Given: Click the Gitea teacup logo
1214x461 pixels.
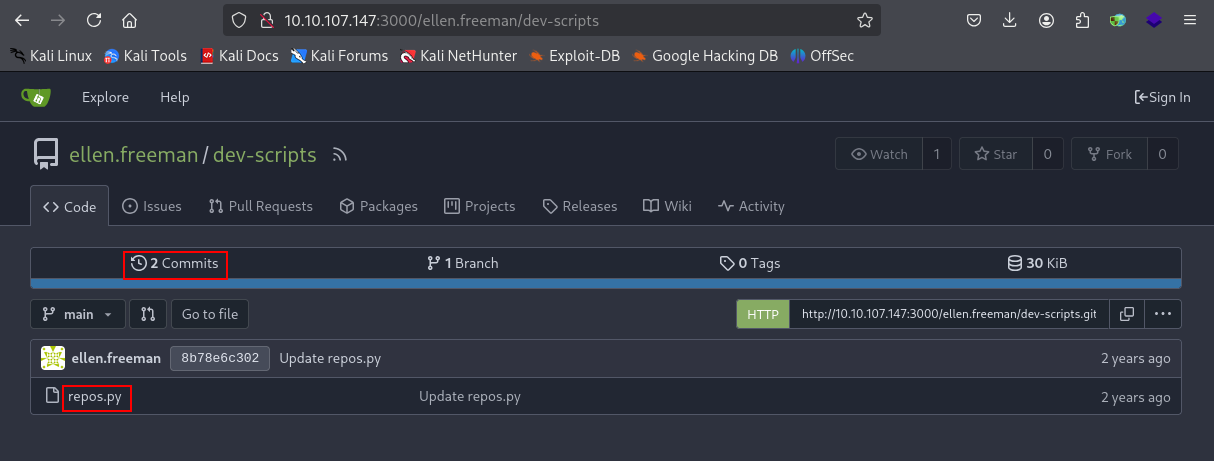Looking at the screenshot, I should click(36, 97).
